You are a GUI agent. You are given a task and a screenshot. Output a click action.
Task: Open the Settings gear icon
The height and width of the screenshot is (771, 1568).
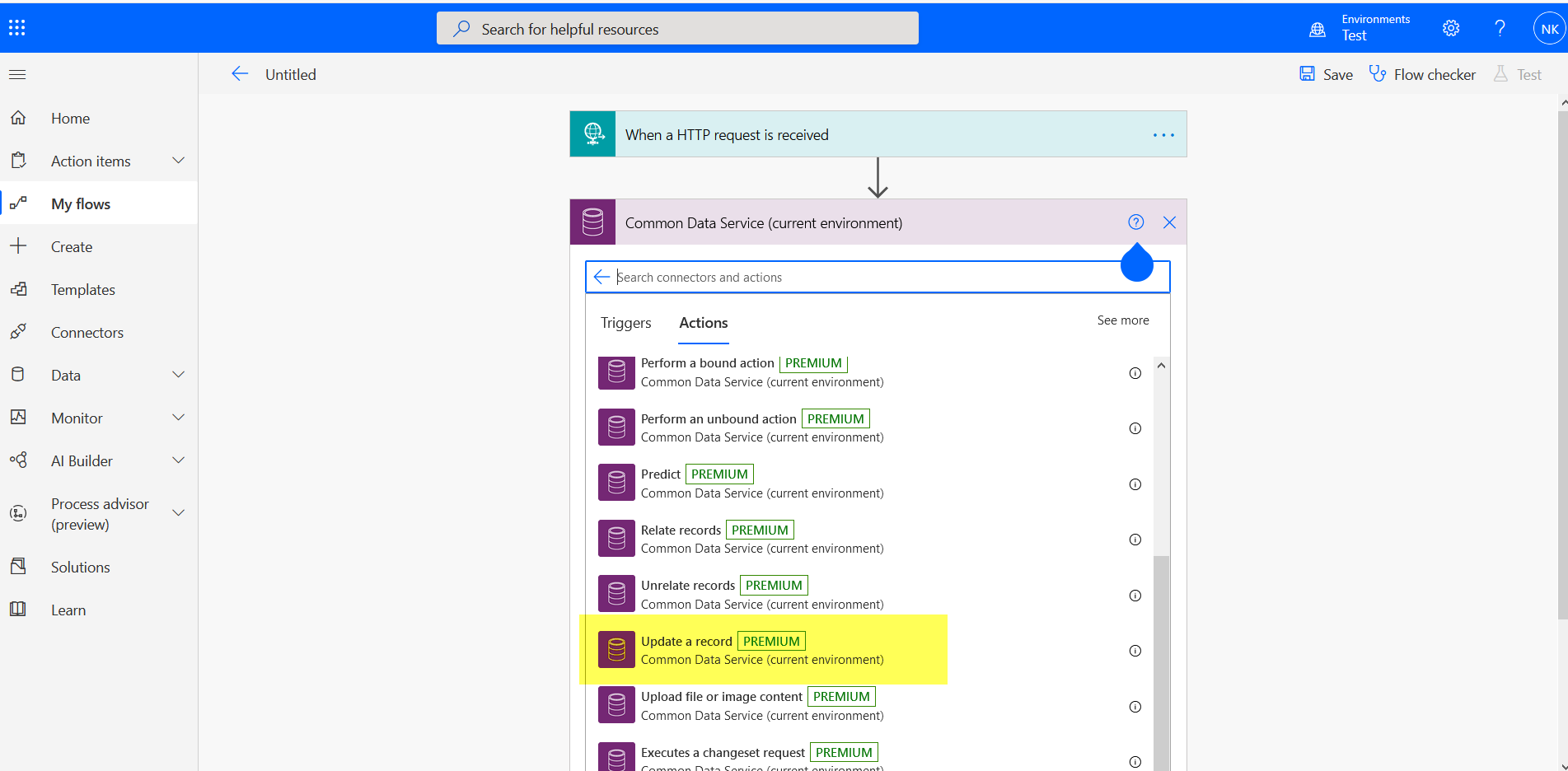1451,28
